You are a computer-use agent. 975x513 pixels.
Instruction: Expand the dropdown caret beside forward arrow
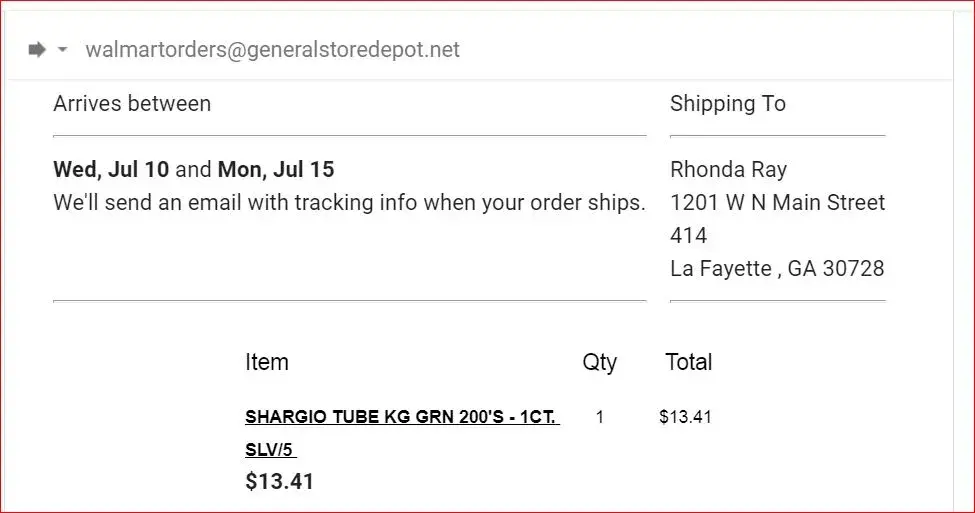(62, 50)
